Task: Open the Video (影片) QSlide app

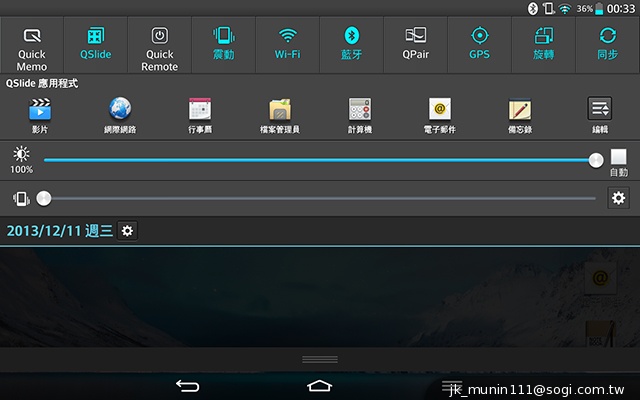Action: [40, 115]
